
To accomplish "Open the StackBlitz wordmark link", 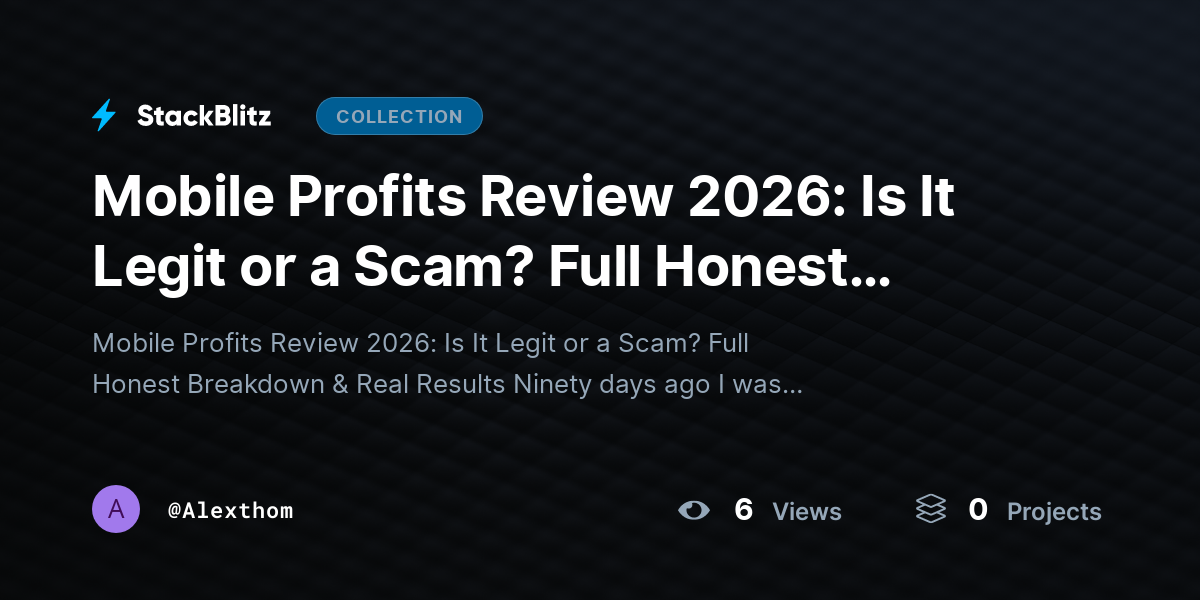I will tap(204, 116).
